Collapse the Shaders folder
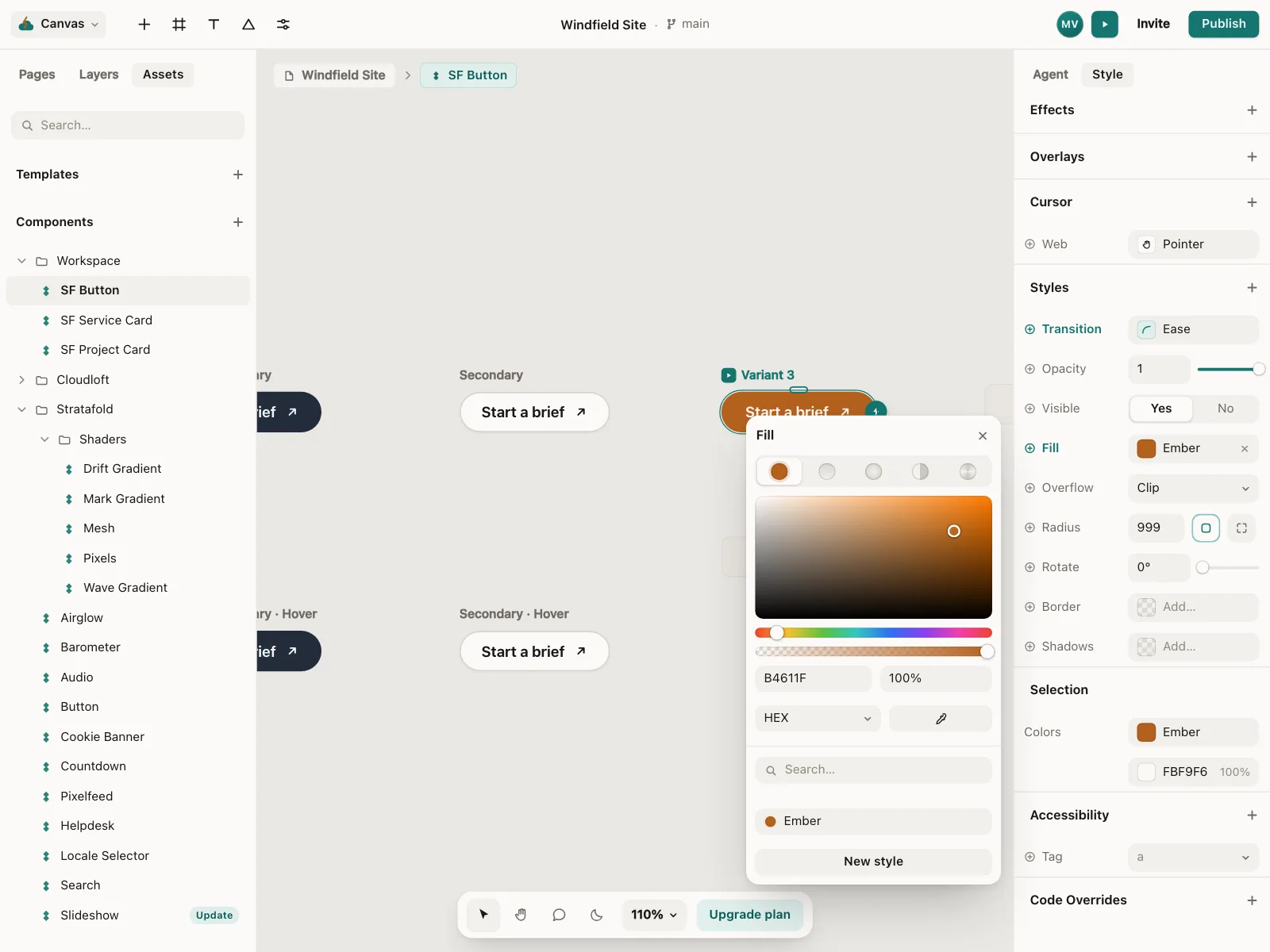1270x952 pixels. [x=45, y=440]
